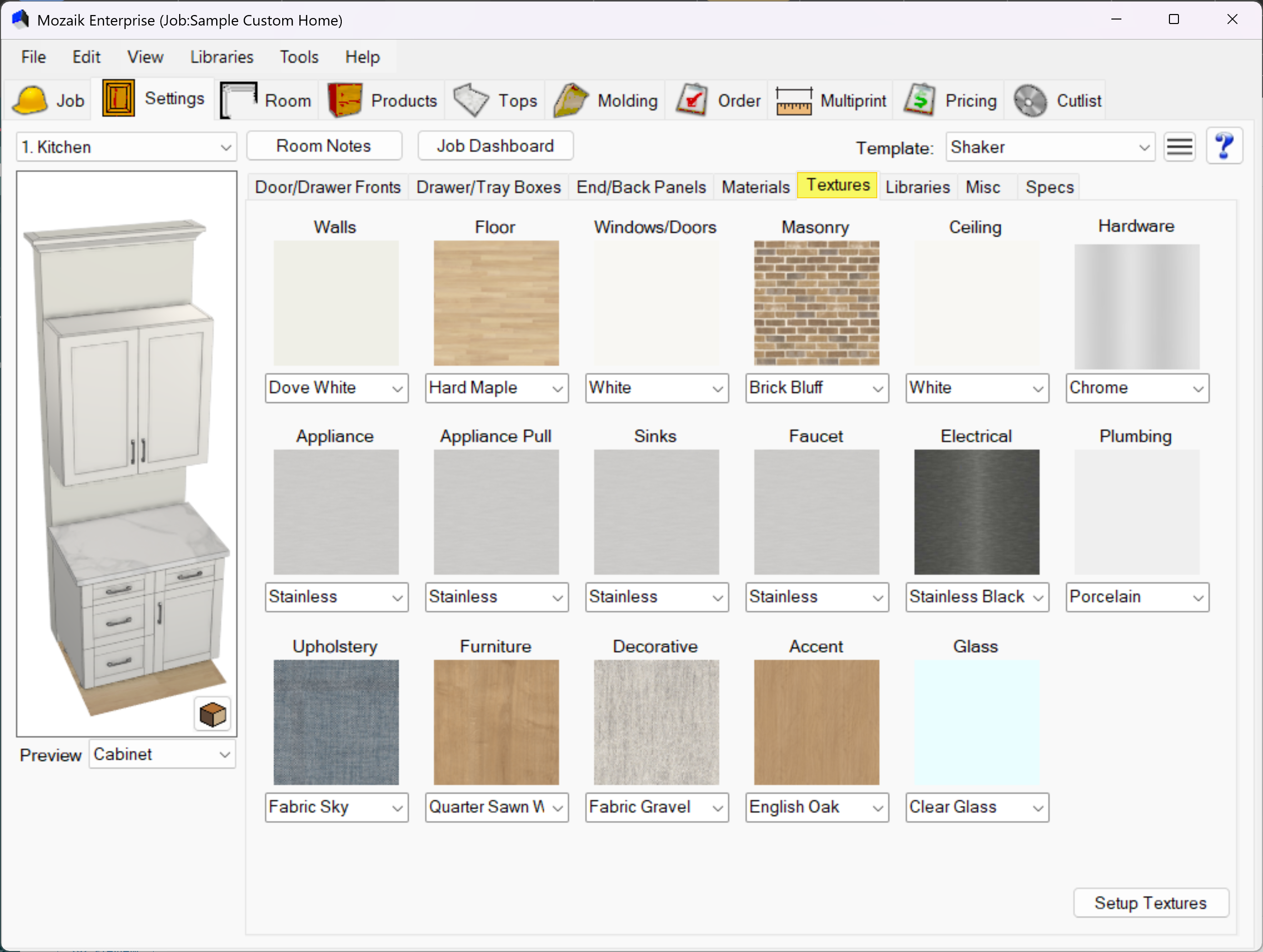
Task: Open the Order checklist icon
Action: [x=692, y=101]
